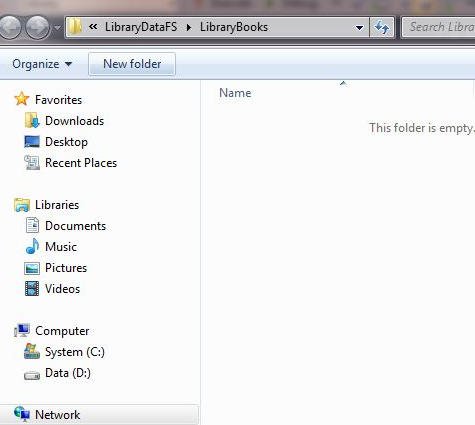Viewport: 475px width, 425px height.
Task: Click the Music note icon
Action: [x=32, y=246]
